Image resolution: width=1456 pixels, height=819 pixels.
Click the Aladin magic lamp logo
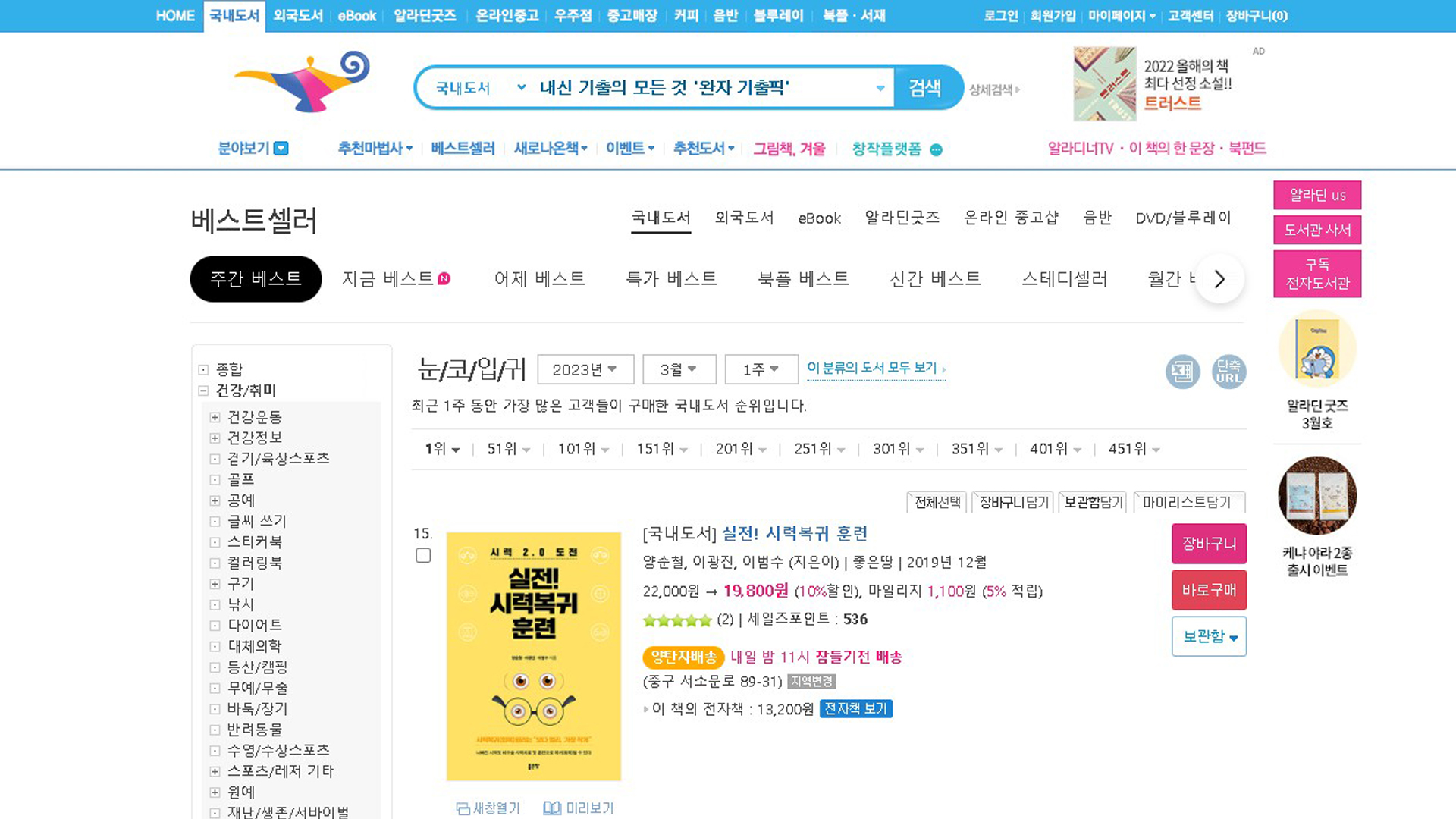[x=303, y=82]
